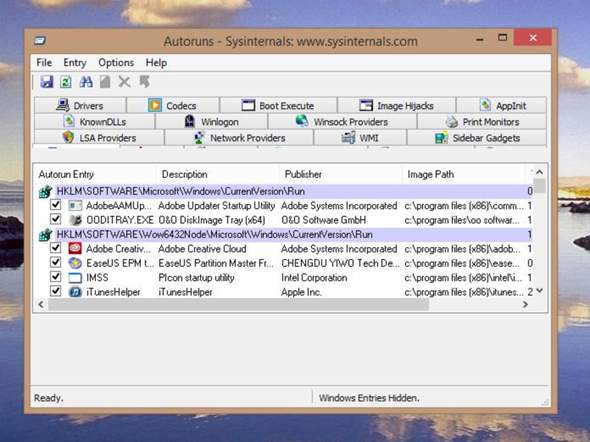590x442 pixels.
Task: Switch to the Image Hijacks tab
Action: tap(397, 105)
